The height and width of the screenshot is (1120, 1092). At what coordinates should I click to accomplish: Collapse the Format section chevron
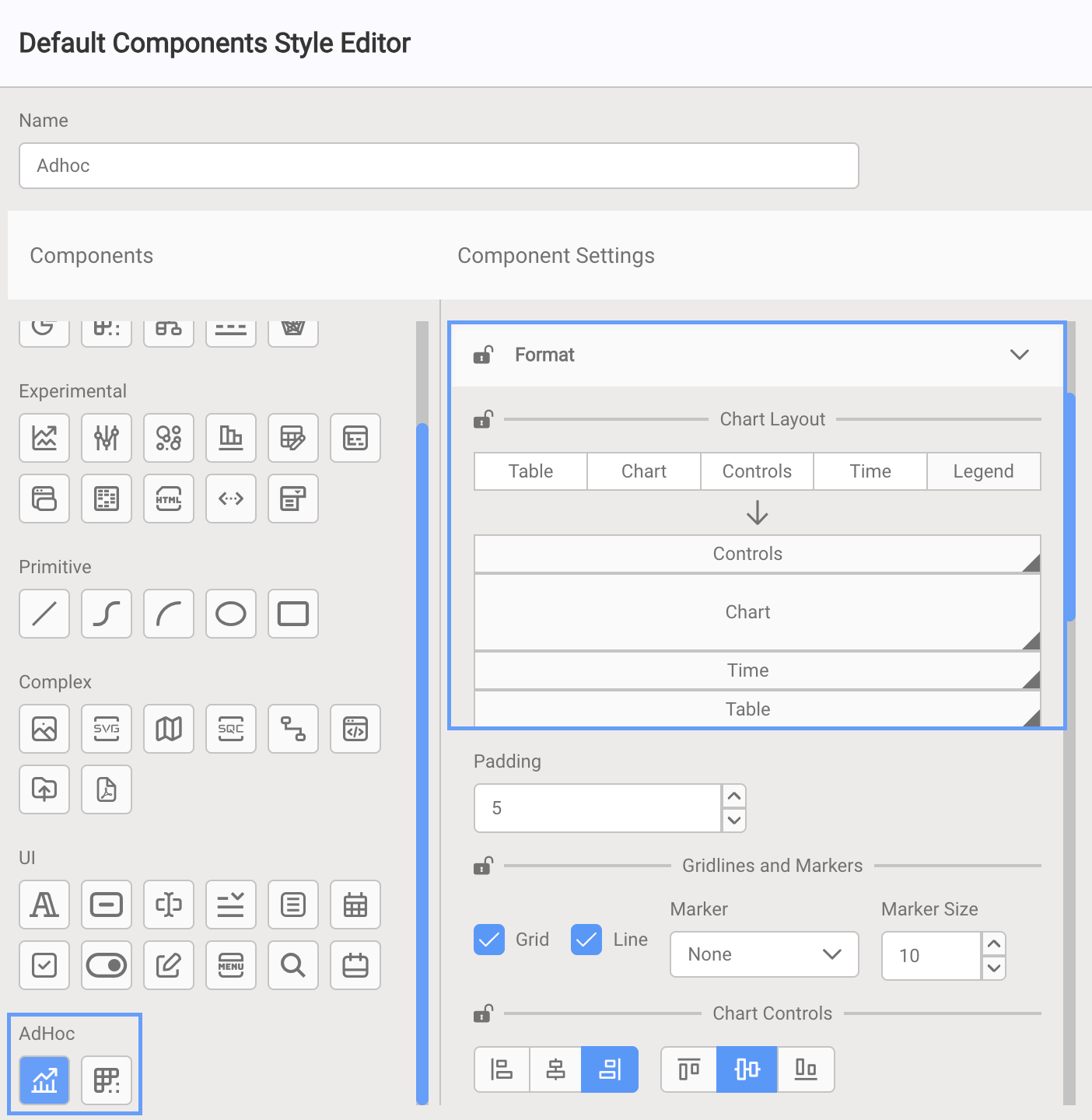(x=1020, y=355)
